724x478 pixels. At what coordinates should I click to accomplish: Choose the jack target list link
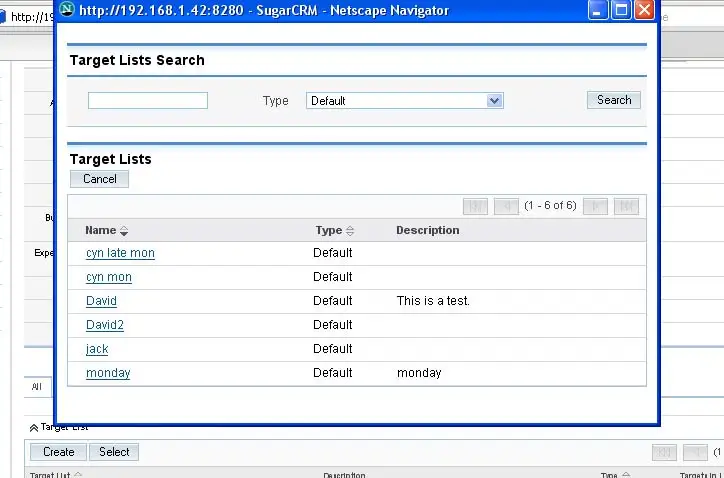click(x=97, y=349)
